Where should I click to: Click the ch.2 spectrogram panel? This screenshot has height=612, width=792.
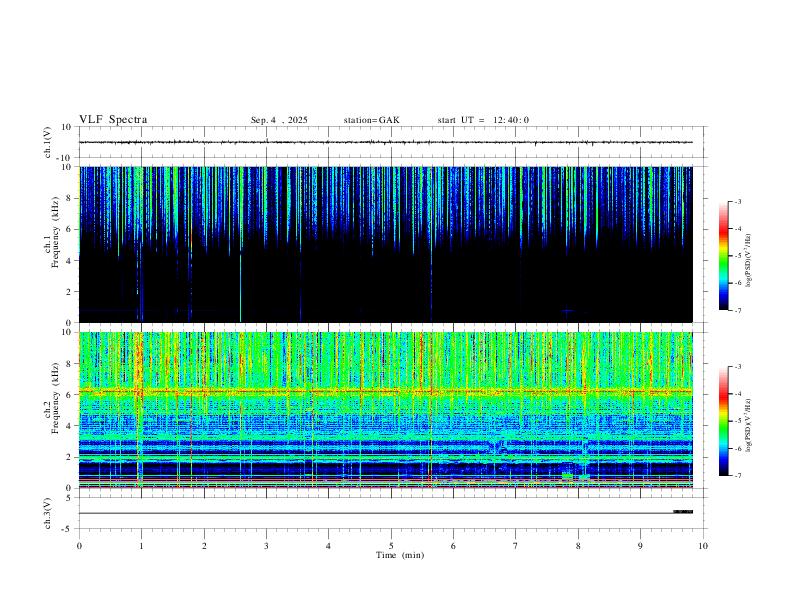(386, 410)
